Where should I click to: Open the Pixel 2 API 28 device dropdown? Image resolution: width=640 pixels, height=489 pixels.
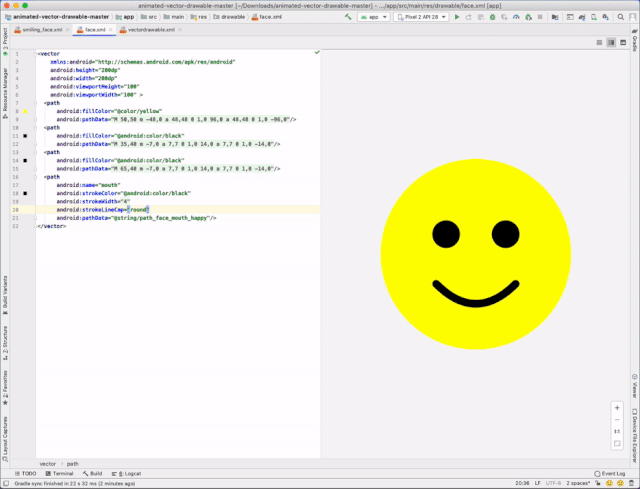point(423,17)
